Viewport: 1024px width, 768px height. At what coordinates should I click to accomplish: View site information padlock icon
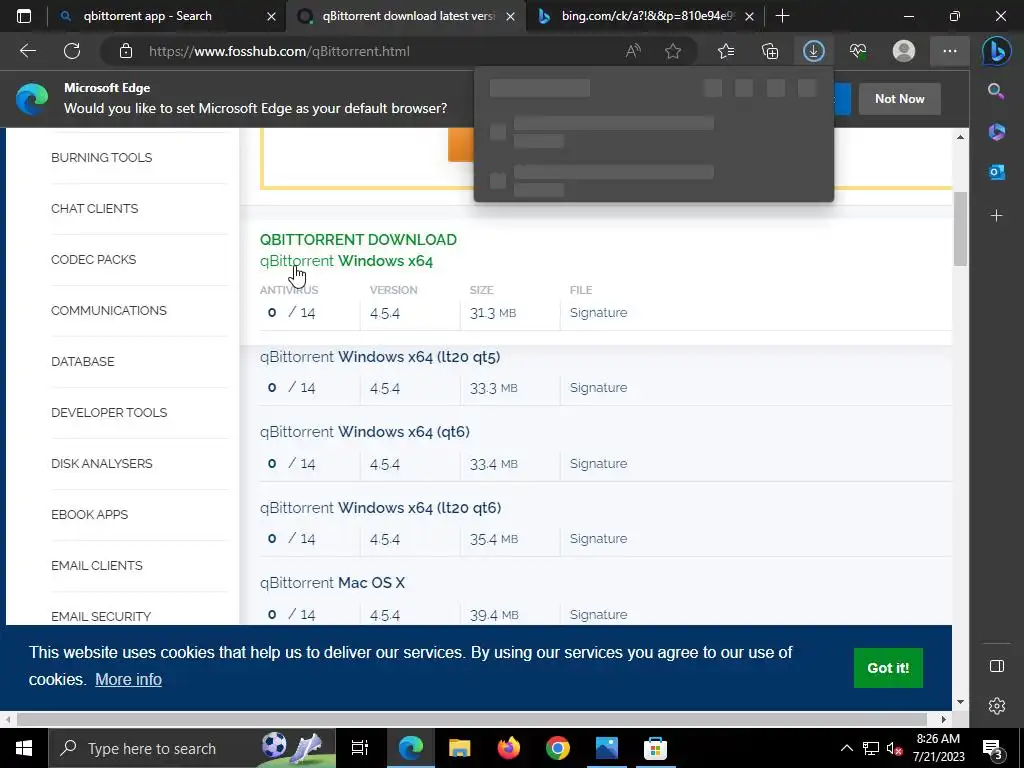pos(126,51)
